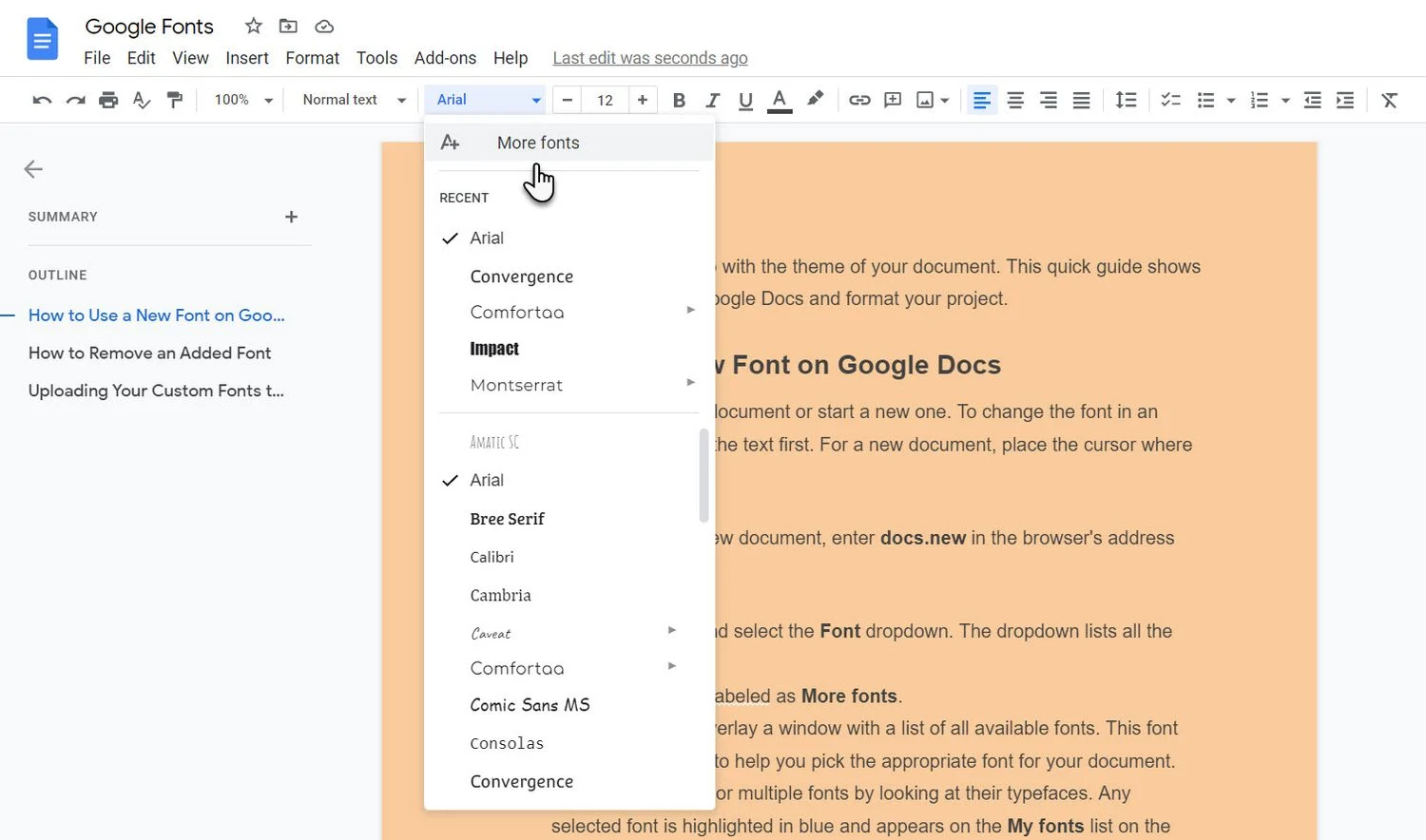Open the Add-ons menu

point(445,58)
